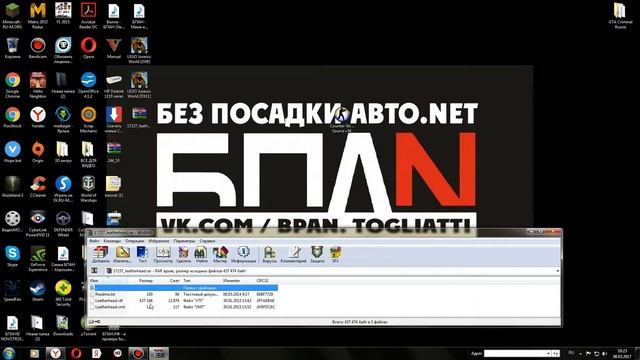Open the Справка menu in WinRAR

click(207, 241)
